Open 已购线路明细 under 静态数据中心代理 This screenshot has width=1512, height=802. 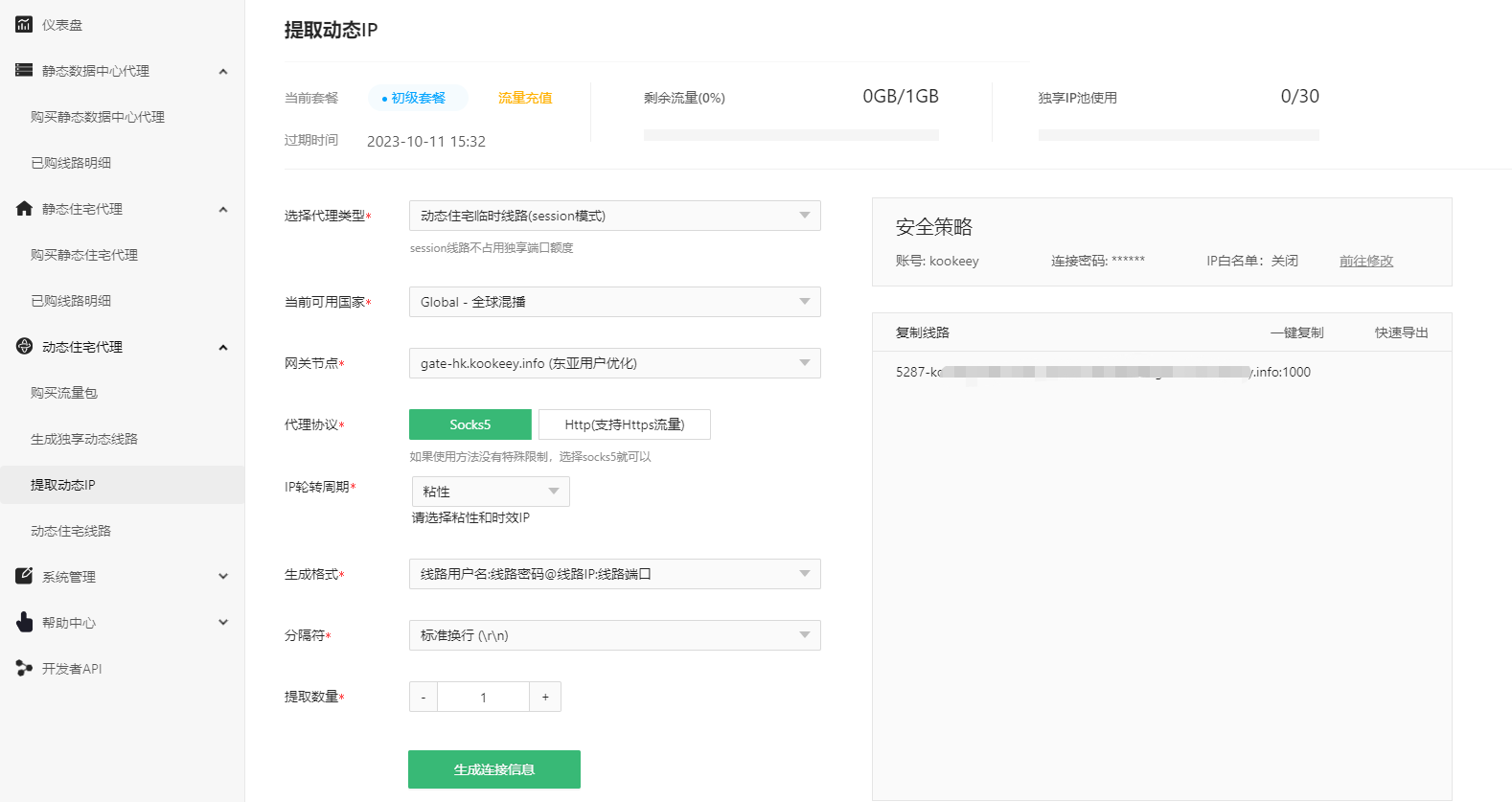(71, 163)
